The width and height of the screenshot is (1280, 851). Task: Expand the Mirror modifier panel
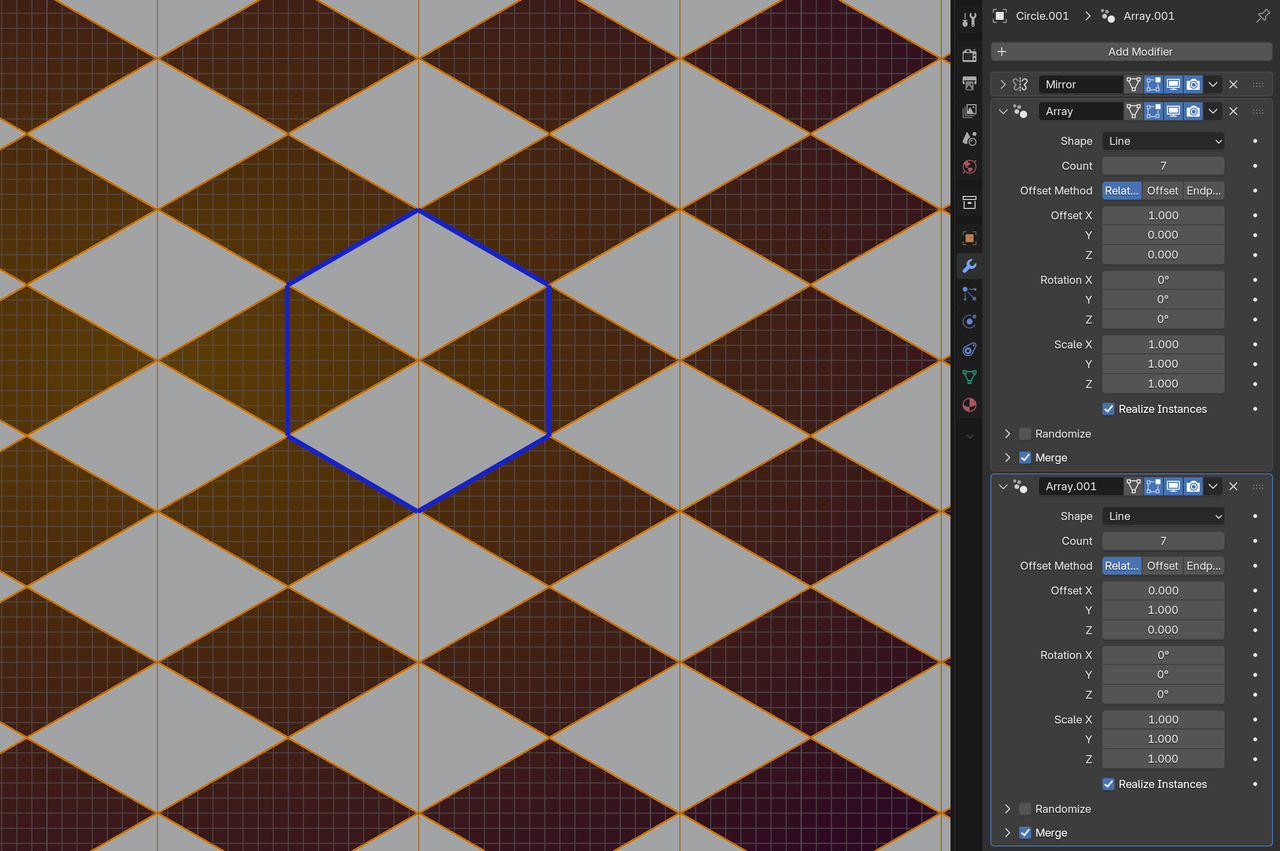click(x=1003, y=84)
